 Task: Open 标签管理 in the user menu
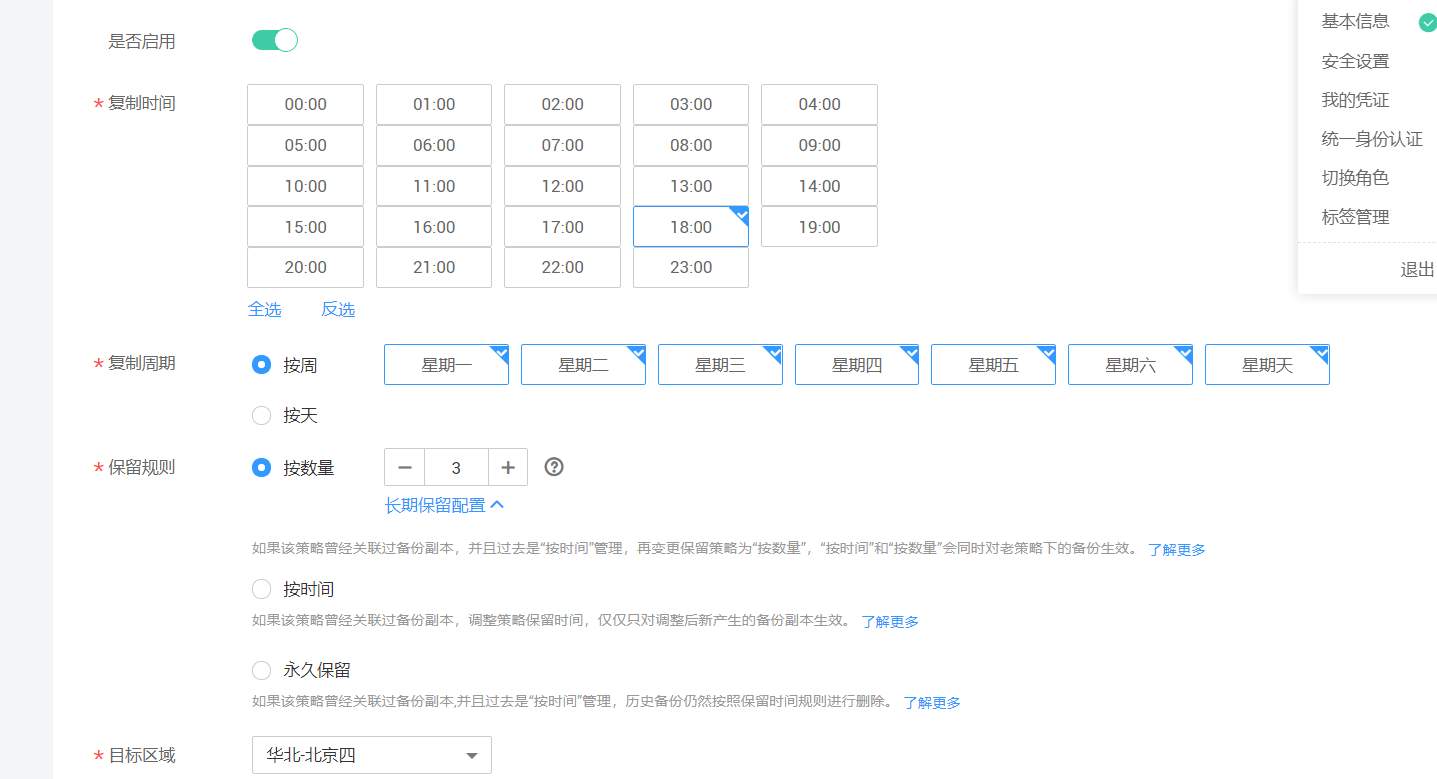(1355, 217)
